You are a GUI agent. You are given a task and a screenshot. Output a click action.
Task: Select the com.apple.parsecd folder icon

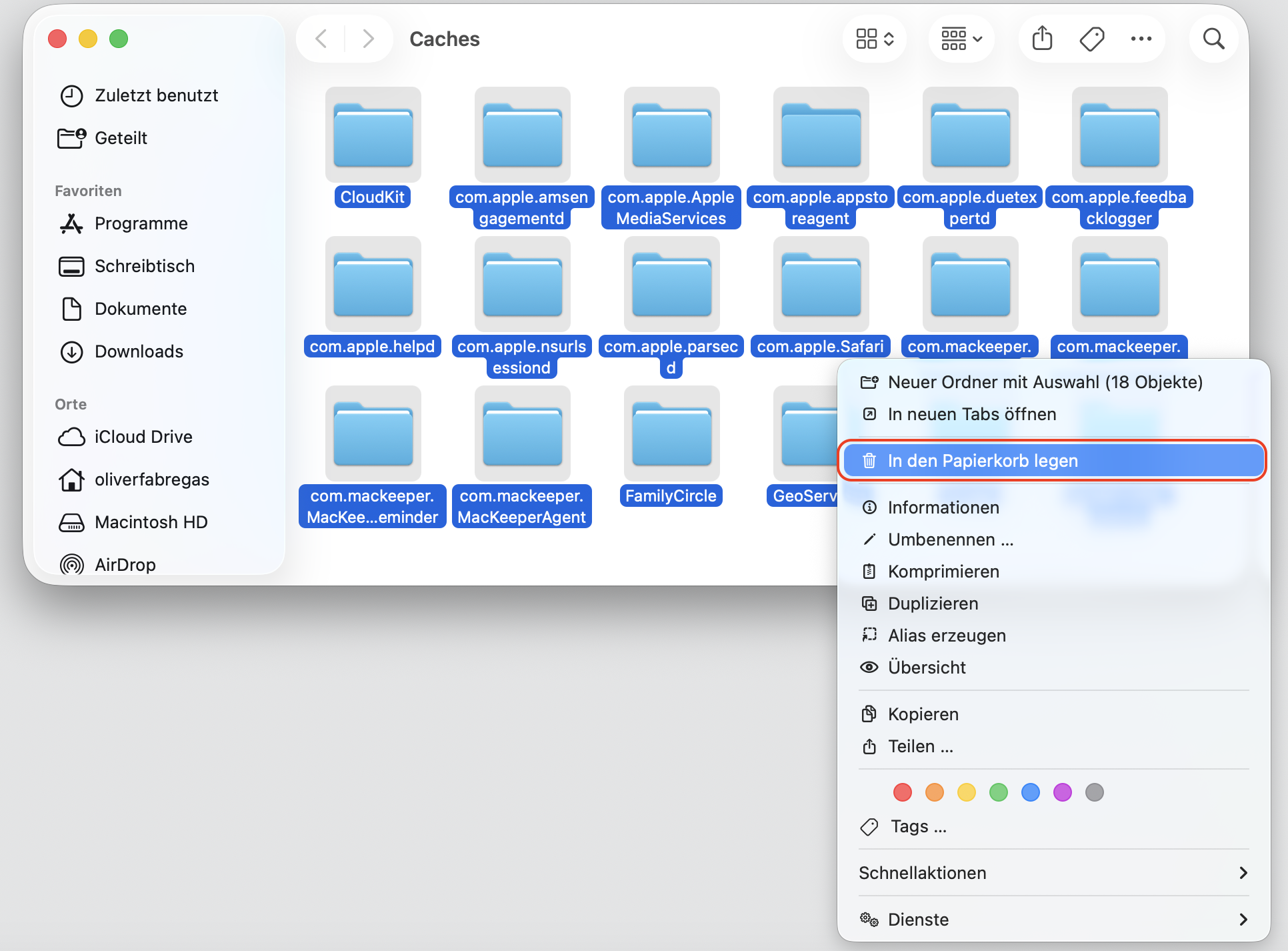[672, 284]
